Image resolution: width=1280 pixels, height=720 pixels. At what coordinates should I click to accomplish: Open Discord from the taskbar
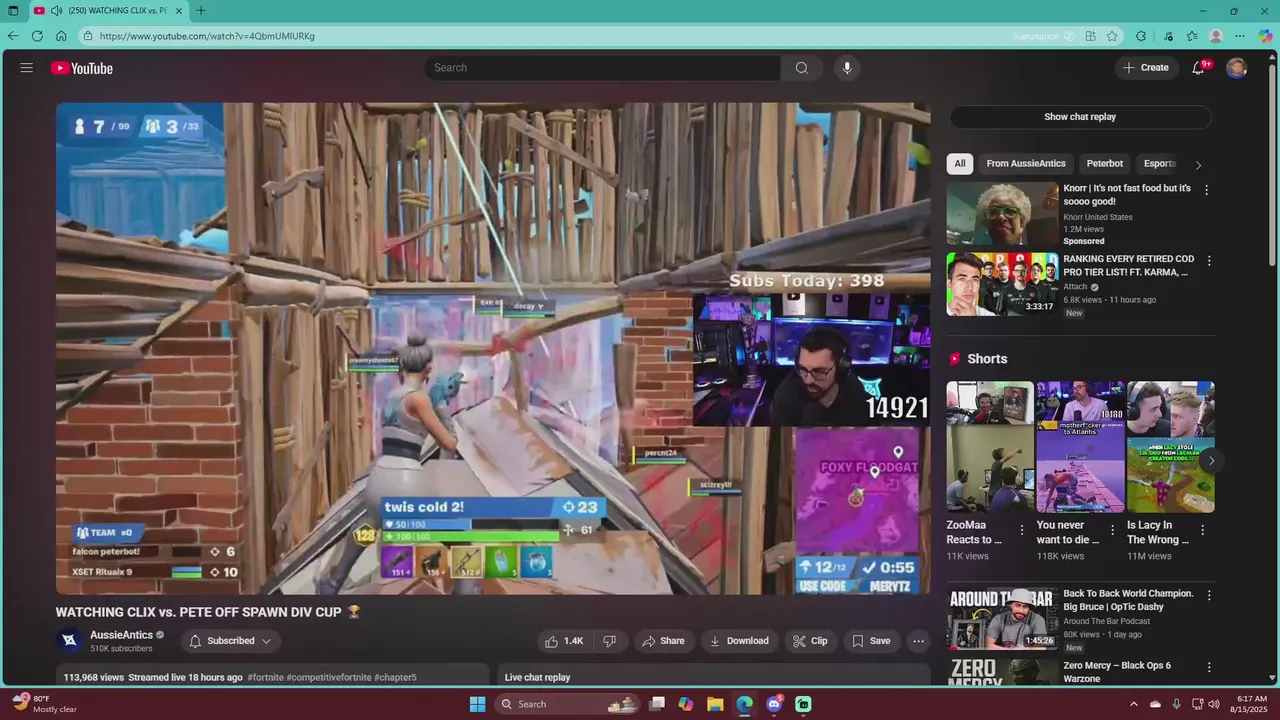774,704
